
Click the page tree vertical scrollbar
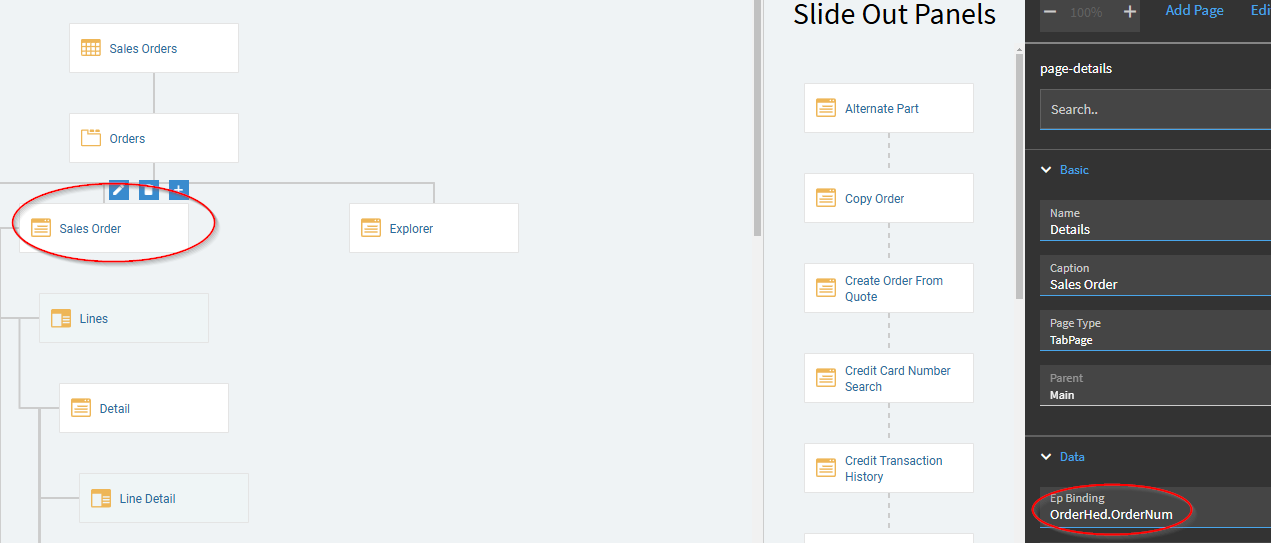click(x=758, y=118)
